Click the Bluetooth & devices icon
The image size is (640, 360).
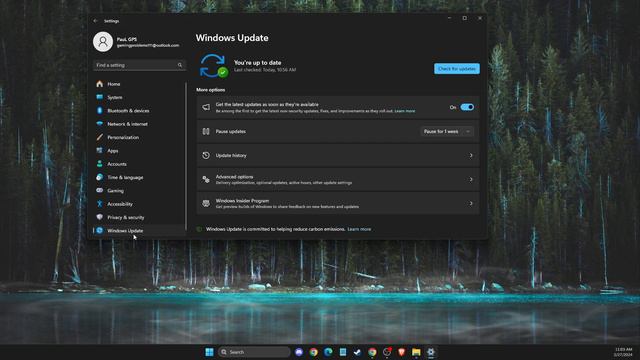100,110
